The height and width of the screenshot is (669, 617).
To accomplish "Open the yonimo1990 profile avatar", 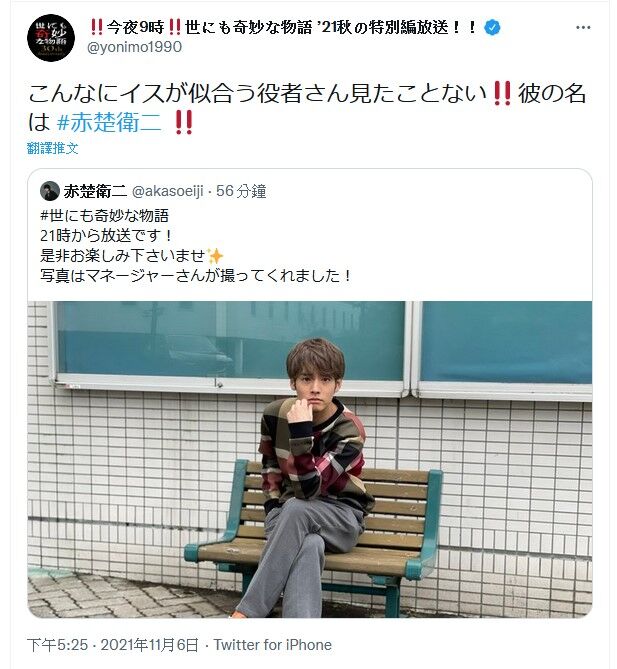I will tap(51, 38).
